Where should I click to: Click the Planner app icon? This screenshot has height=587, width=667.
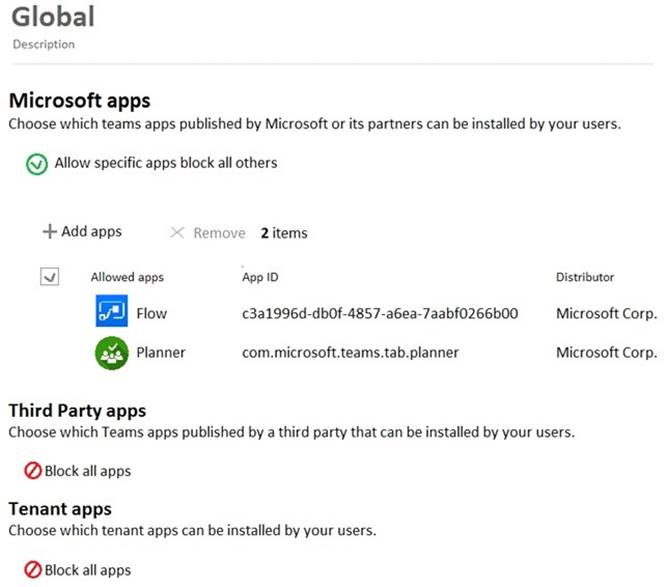pyautogui.click(x=111, y=352)
